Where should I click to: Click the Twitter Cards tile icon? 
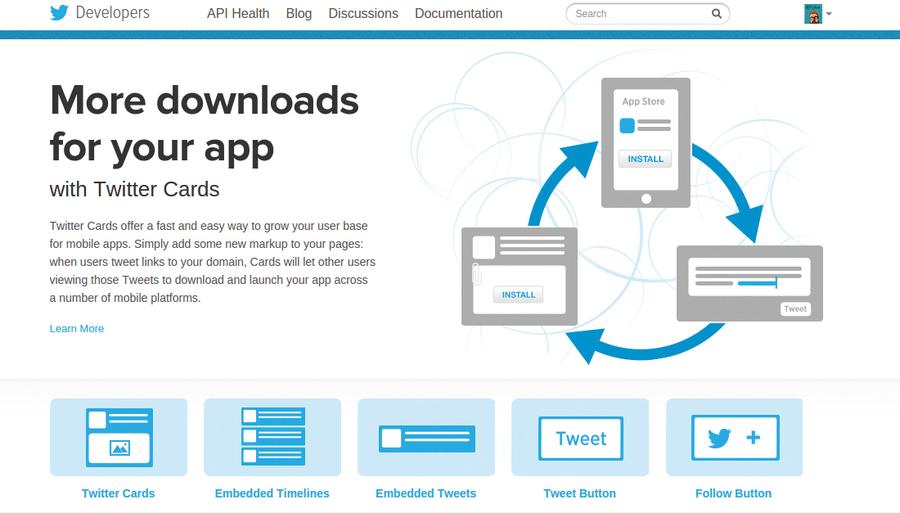pyautogui.click(x=119, y=437)
